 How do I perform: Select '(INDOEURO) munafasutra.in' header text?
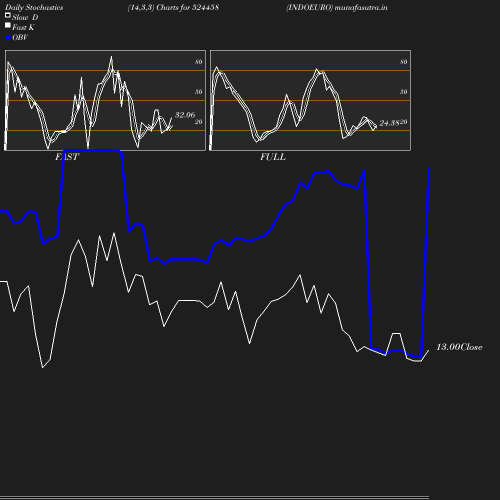pos(337,8)
